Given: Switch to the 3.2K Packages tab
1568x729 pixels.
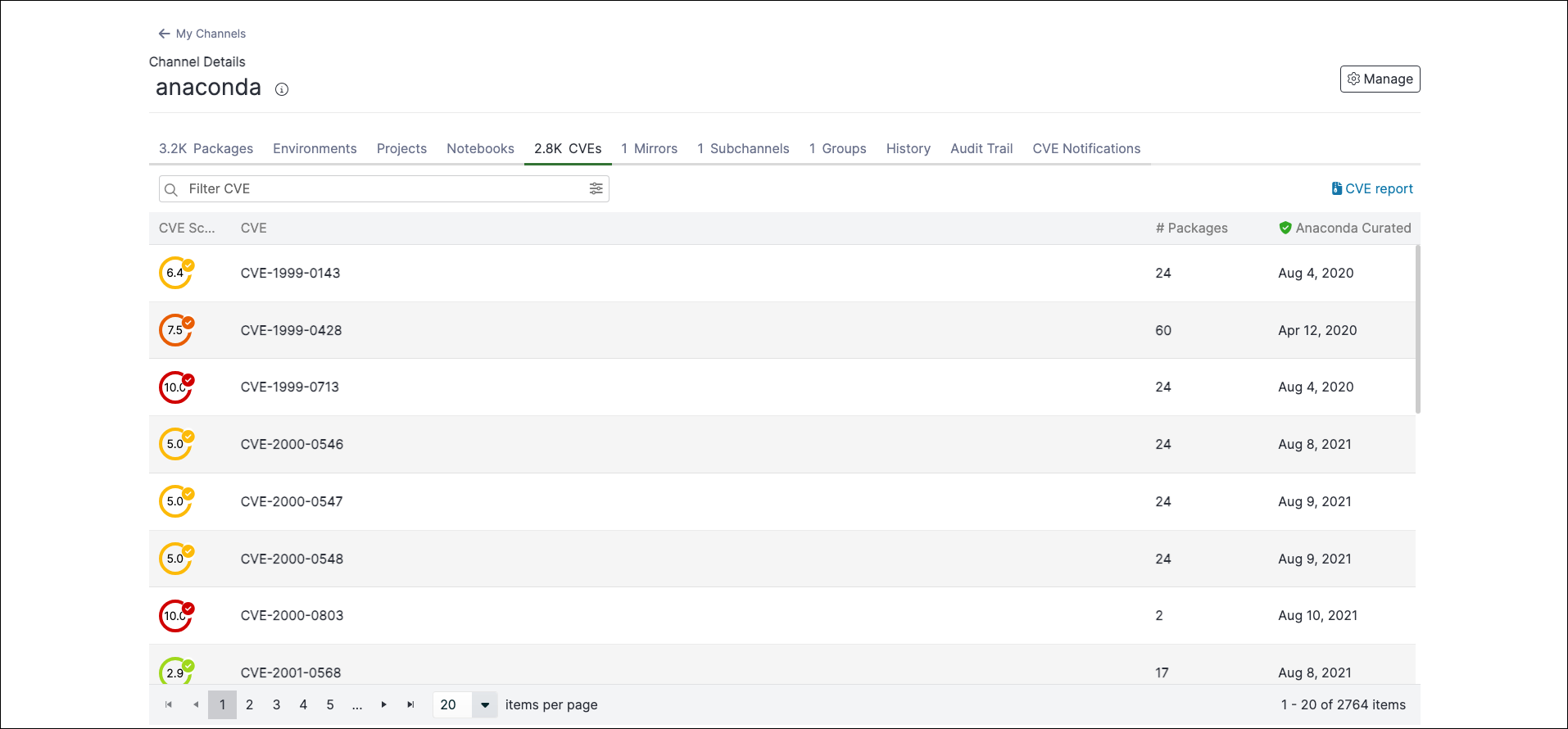Looking at the screenshot, I should [x=206, y=148].
